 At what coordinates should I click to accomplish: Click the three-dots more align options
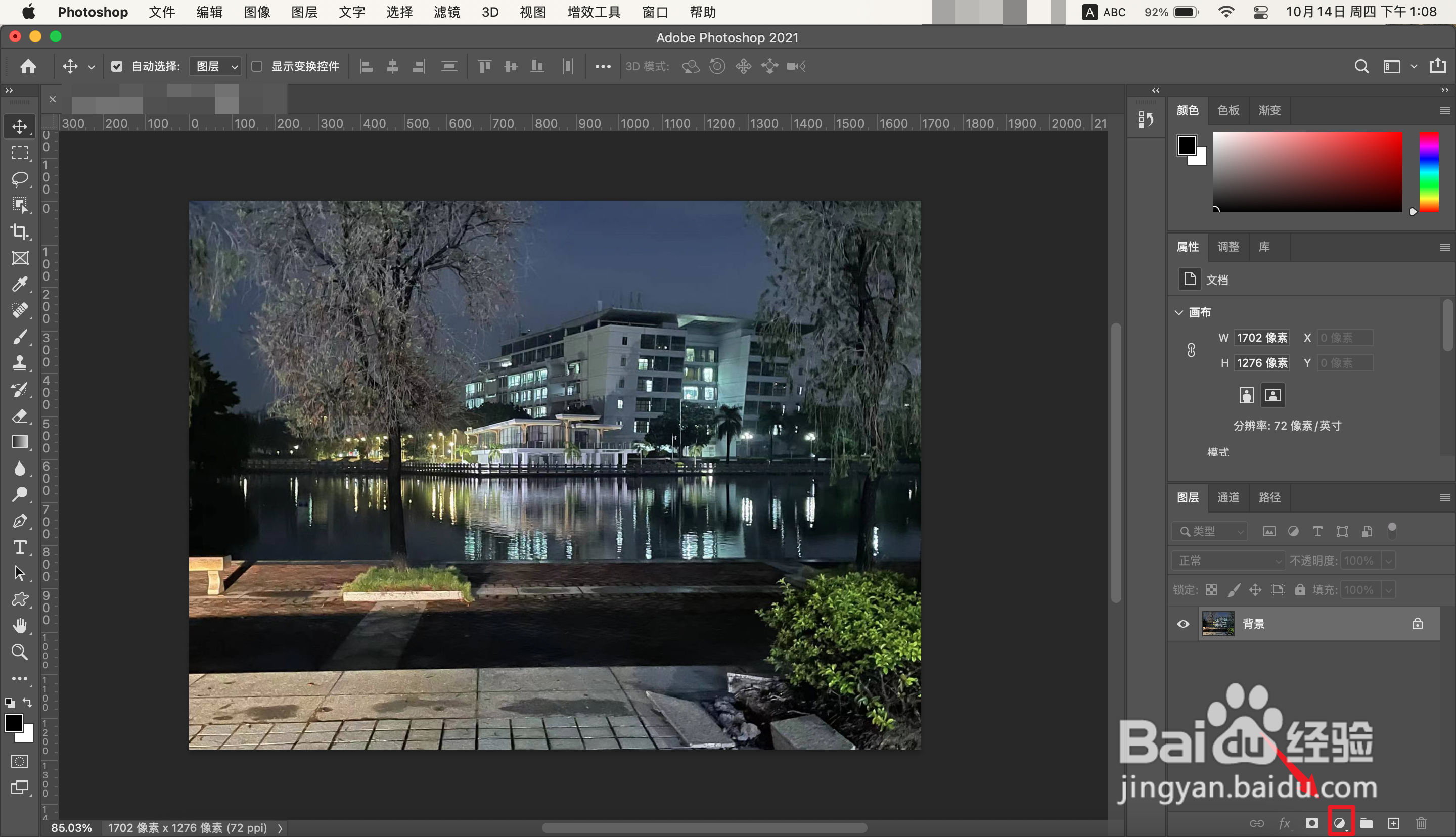click(603, 67)
